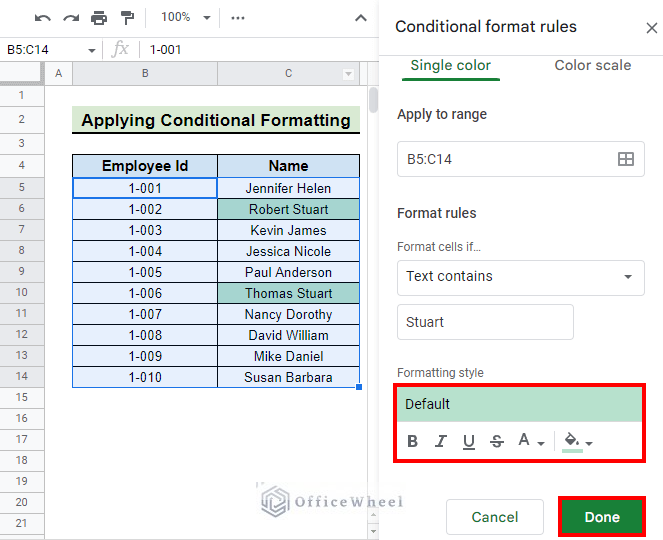This screenshot has height=540, width=663.
Task: Collapse the toolbar with the up chevron
Action: tap(361, 18)
